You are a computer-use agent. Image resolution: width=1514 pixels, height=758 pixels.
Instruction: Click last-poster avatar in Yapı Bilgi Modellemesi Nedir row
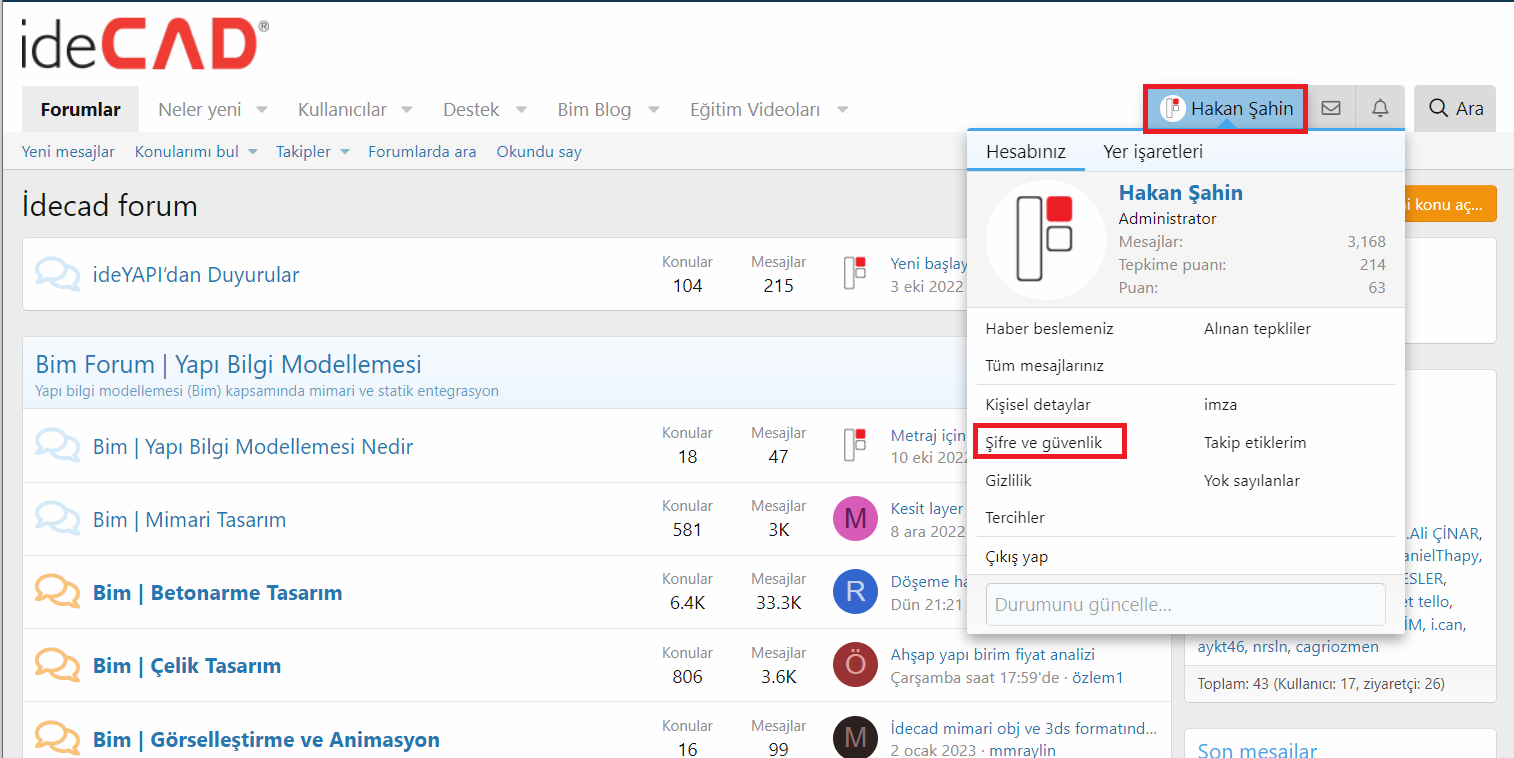855,445
